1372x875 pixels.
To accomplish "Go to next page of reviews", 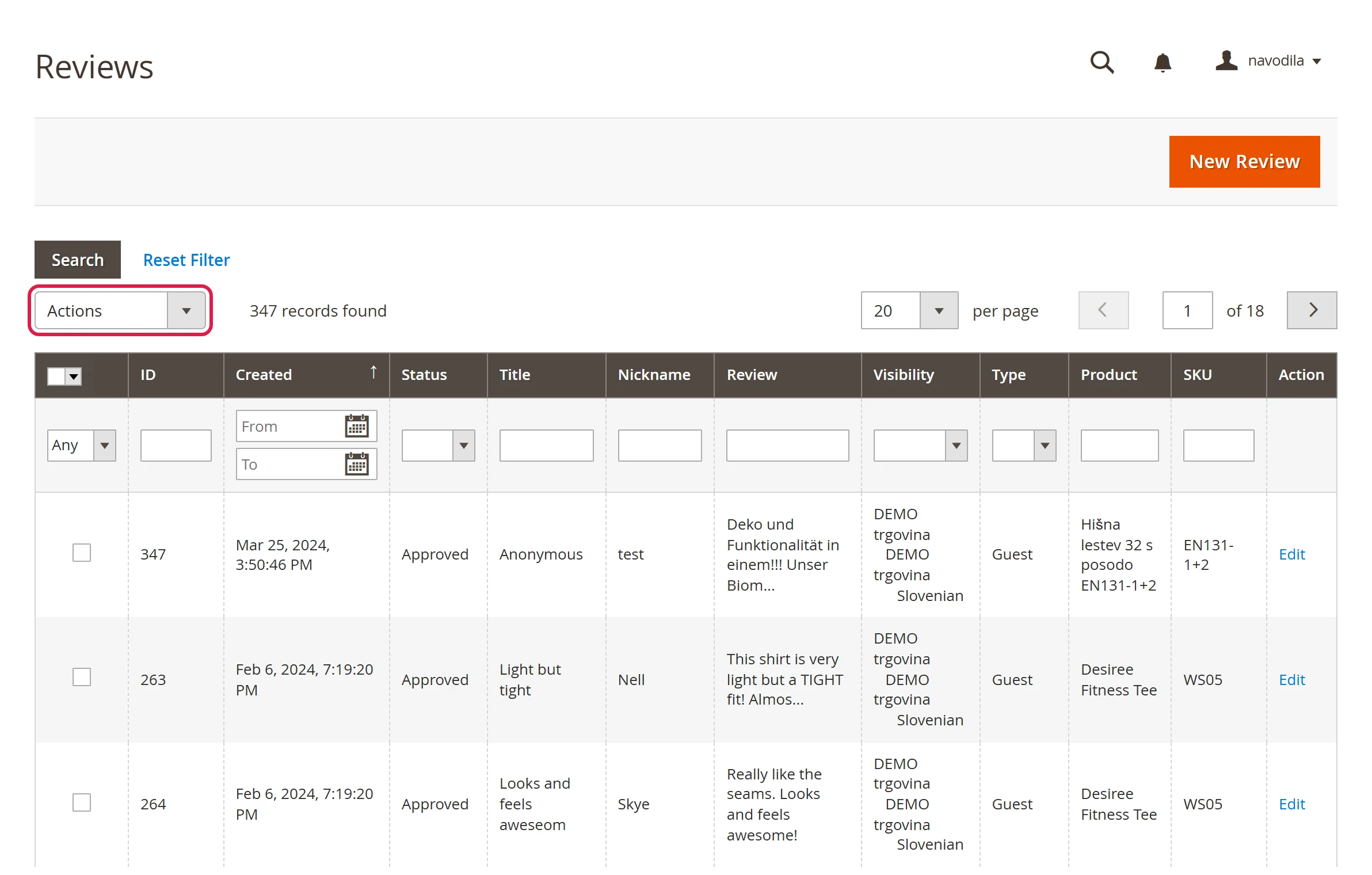I will [1312, 310].
